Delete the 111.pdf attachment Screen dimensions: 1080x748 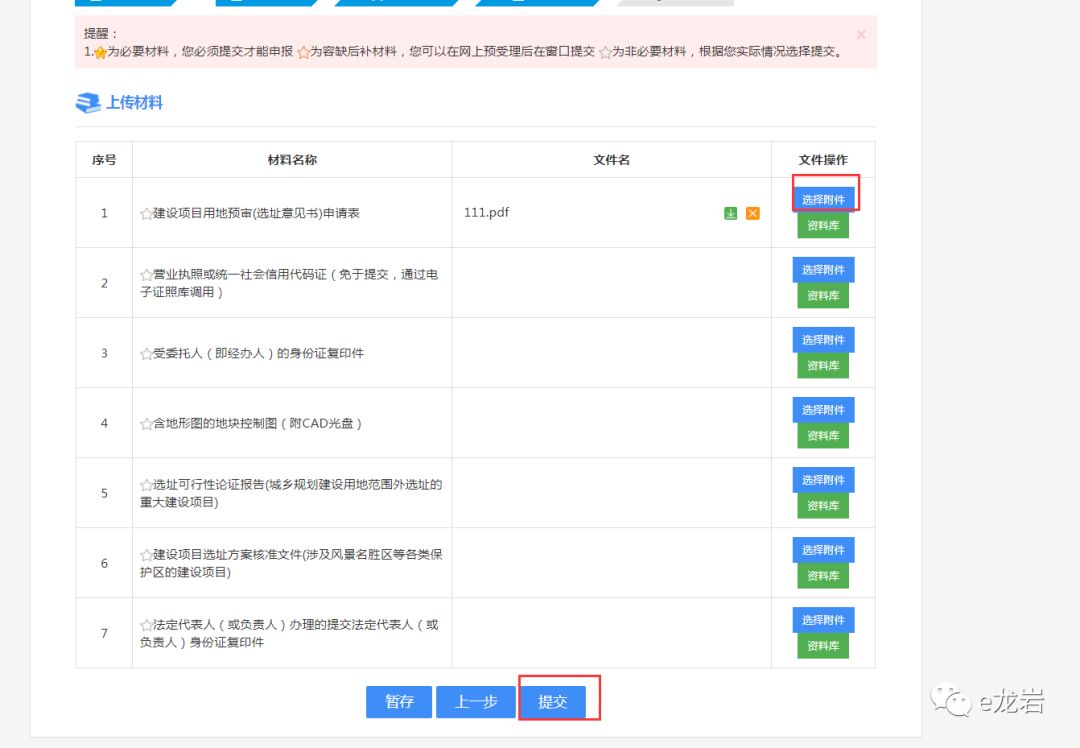click(753, 214)
